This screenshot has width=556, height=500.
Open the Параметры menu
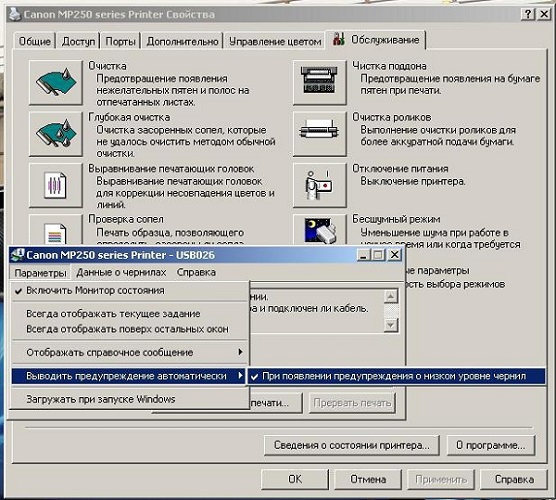coord(40,273)
